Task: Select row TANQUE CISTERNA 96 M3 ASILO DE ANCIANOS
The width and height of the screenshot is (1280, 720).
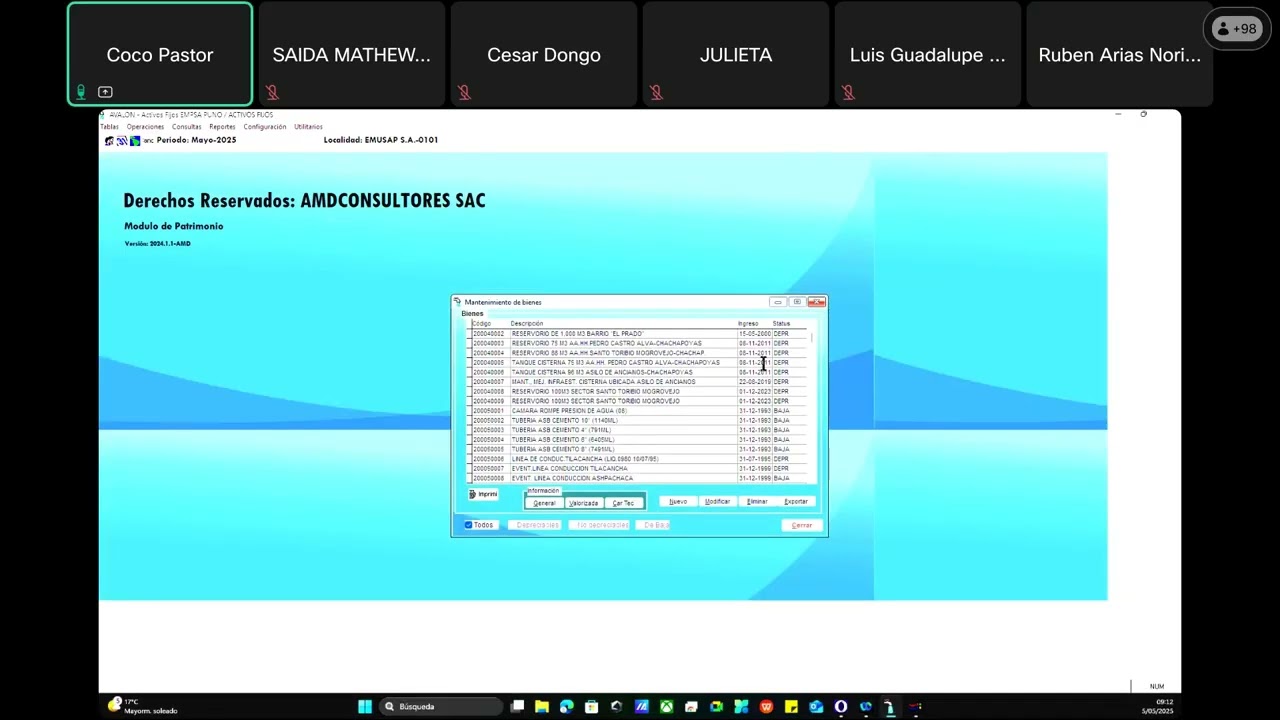Action: pyautogui.click(x=638, y=372)
